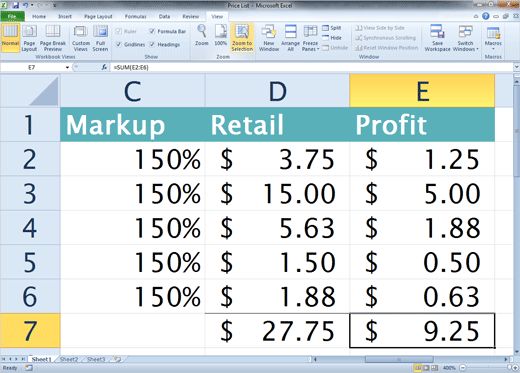Click the zoom slider track
The image size is (520, 373).
(x=490, y=368)
